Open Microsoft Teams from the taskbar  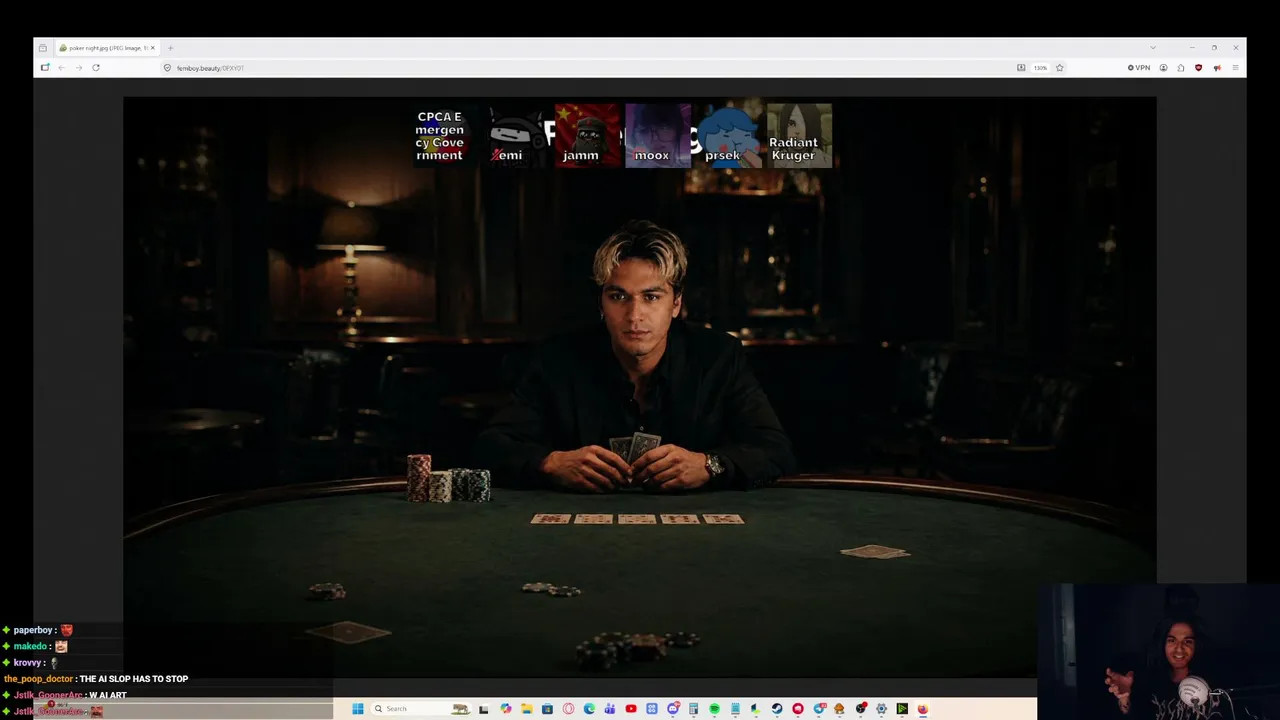[610, 709]
